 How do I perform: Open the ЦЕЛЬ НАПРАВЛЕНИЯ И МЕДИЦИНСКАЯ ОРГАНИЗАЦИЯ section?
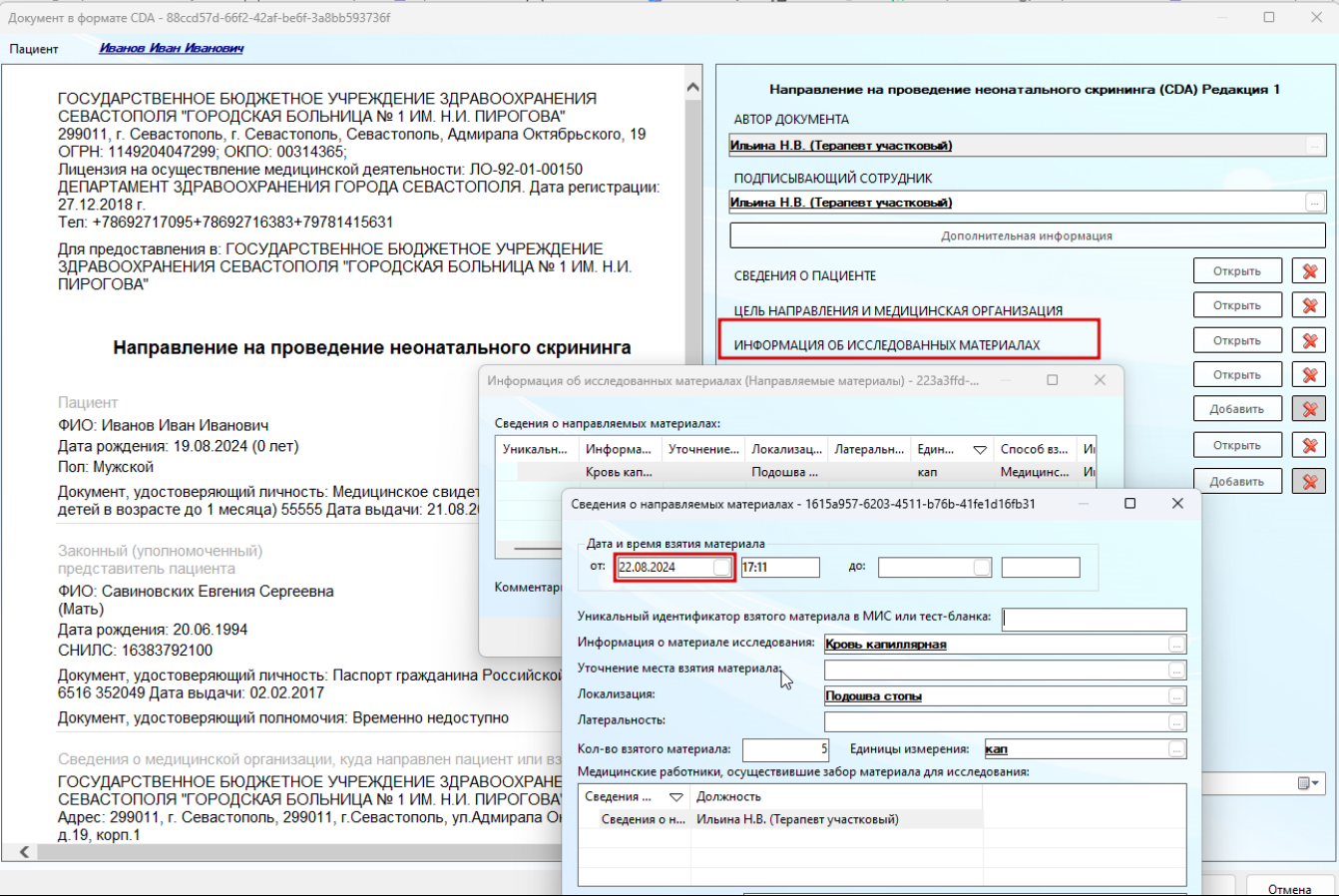coord(1237,305)
